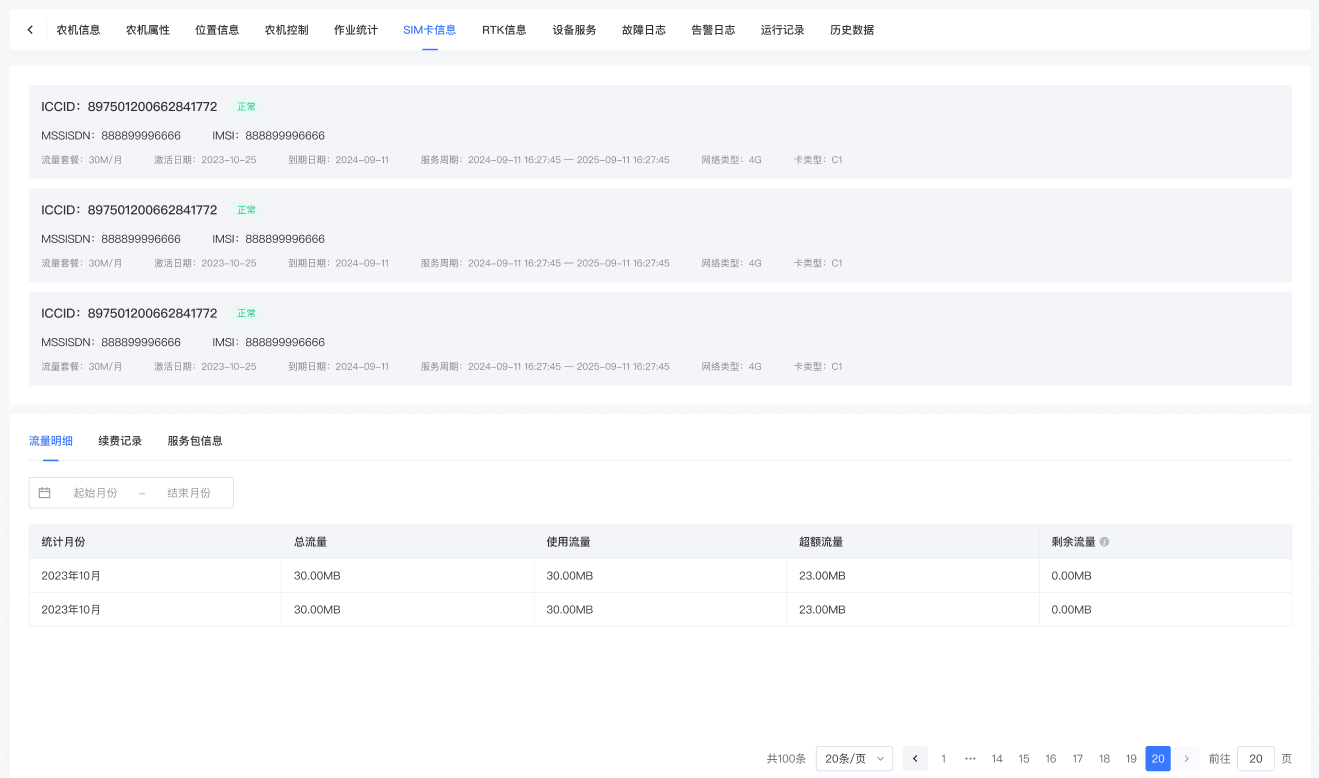Jump to page 14 in pagination
The image size is (1319, 778).
(997, 759)
